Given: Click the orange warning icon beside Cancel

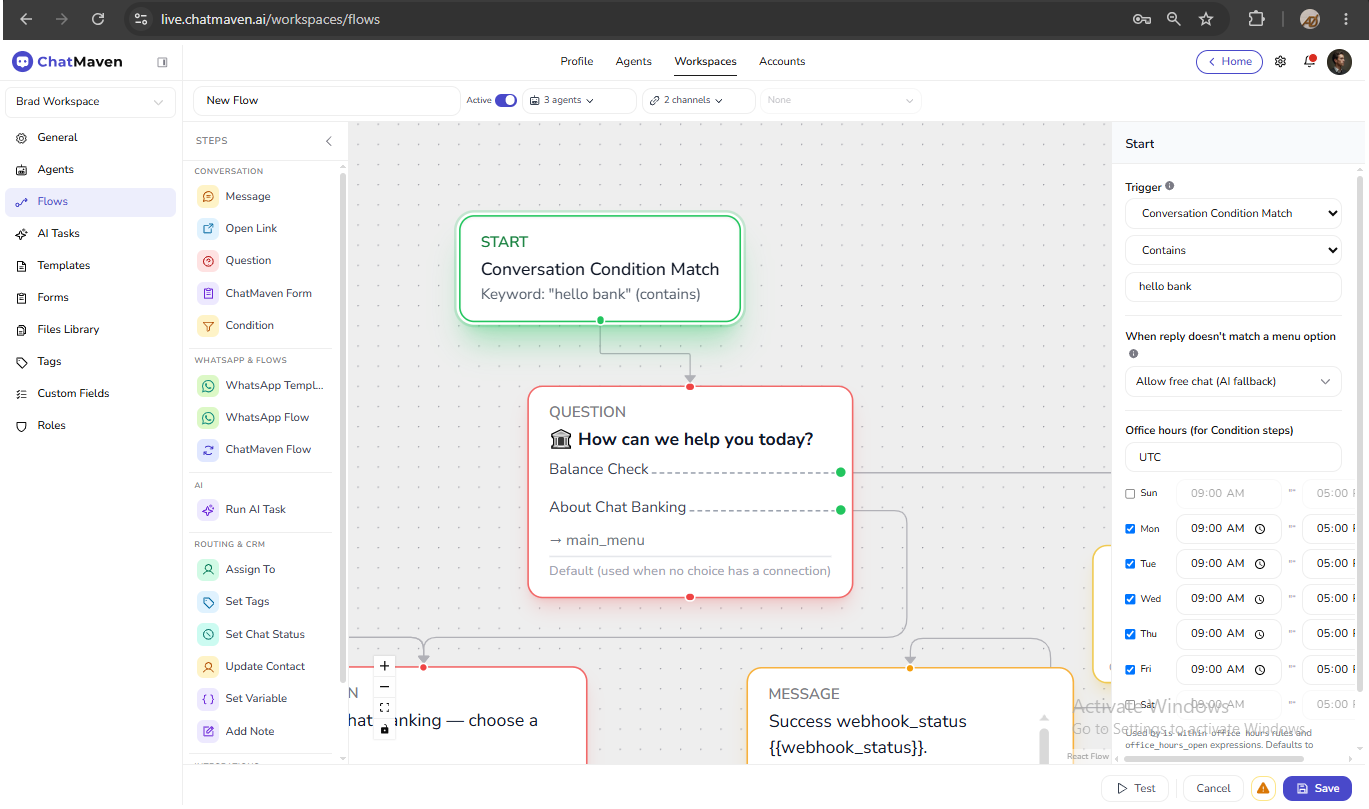Looking at the screenshot, I should click(x=1263, y=788).
